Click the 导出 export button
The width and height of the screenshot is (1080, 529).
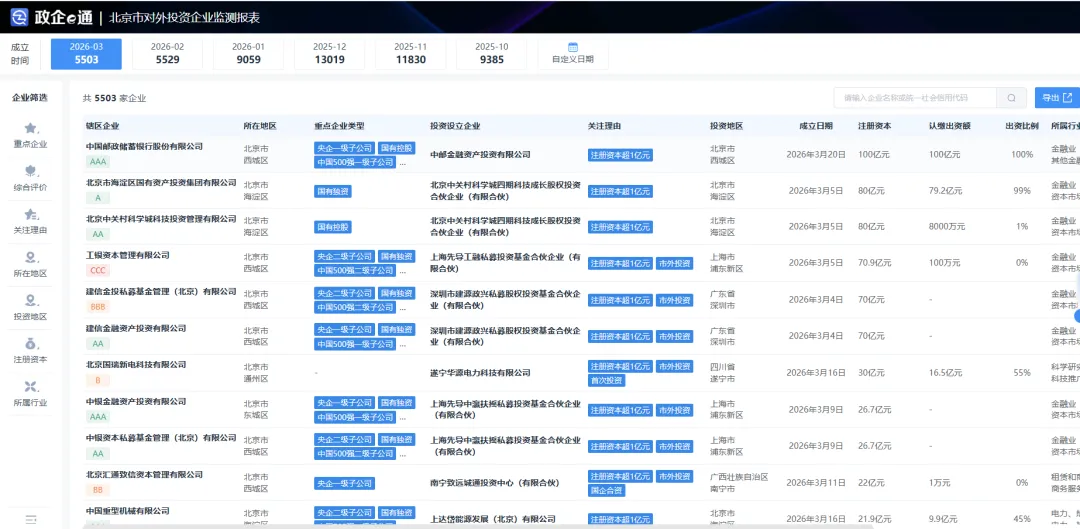tap(1057, 98)
